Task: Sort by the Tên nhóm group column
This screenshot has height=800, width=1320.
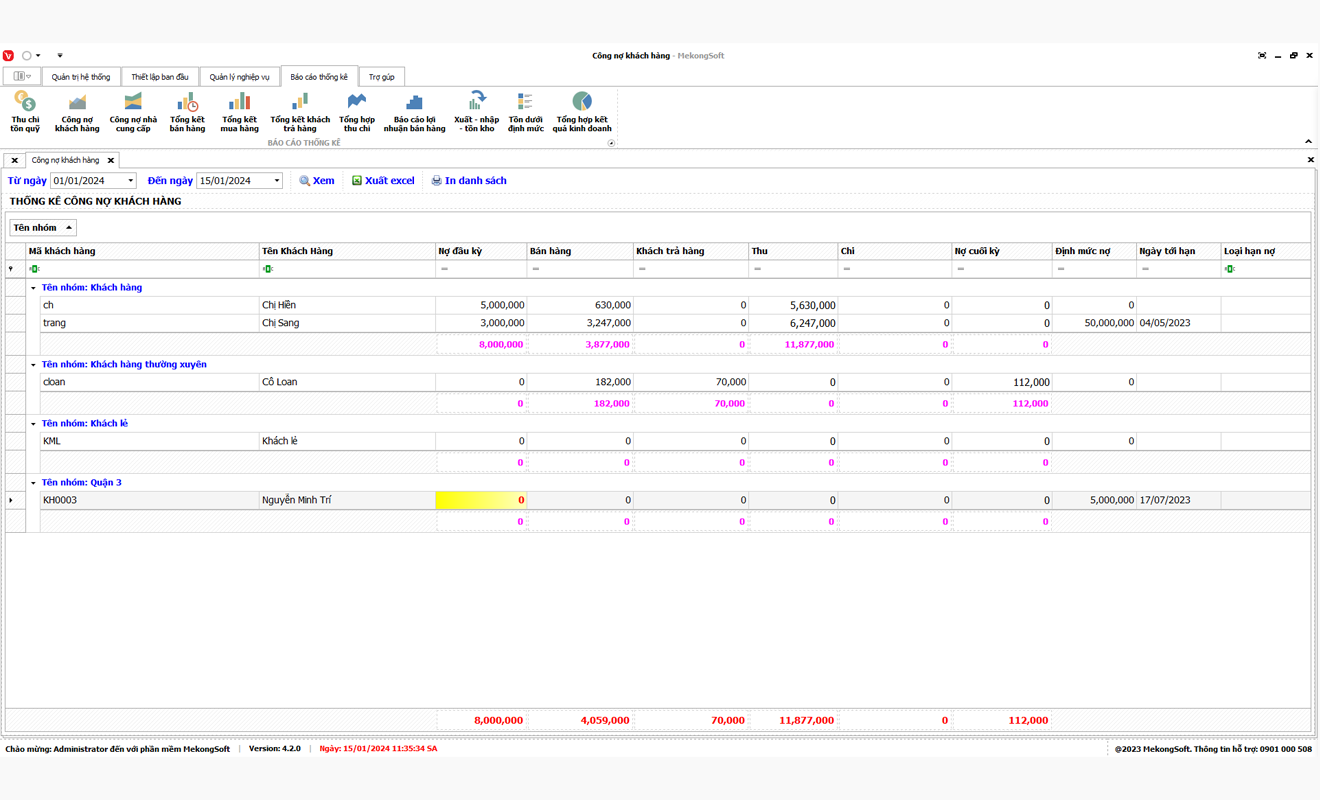Action: coord(42,228)
